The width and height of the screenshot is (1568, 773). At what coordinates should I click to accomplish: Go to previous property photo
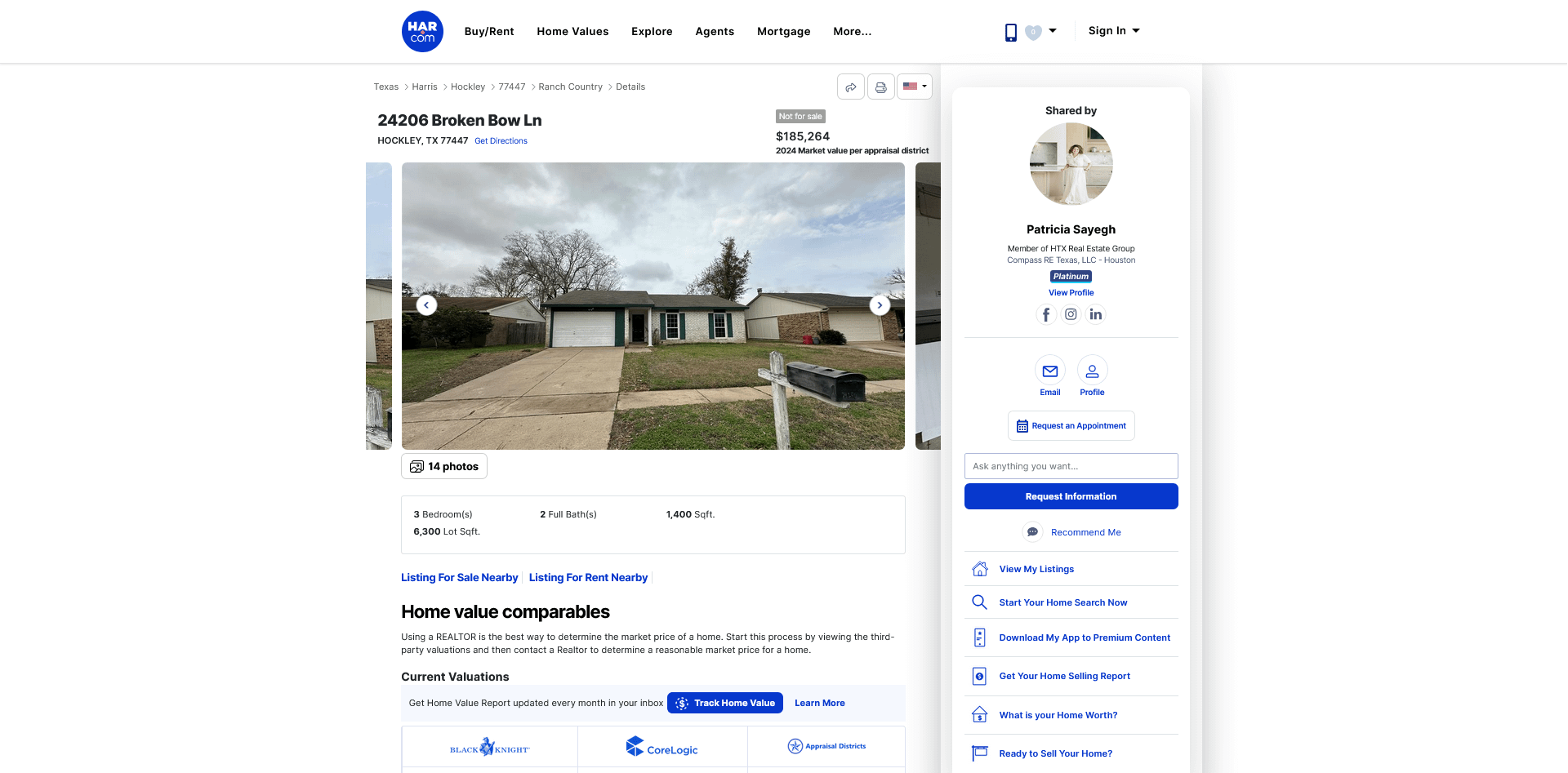tap(426, 305)
